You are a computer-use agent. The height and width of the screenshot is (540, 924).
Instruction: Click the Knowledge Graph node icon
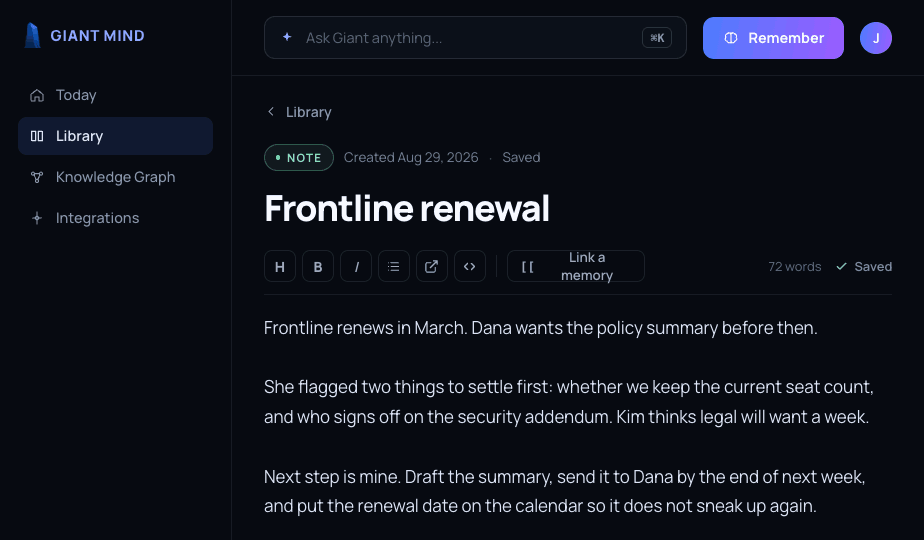[37, 177]
